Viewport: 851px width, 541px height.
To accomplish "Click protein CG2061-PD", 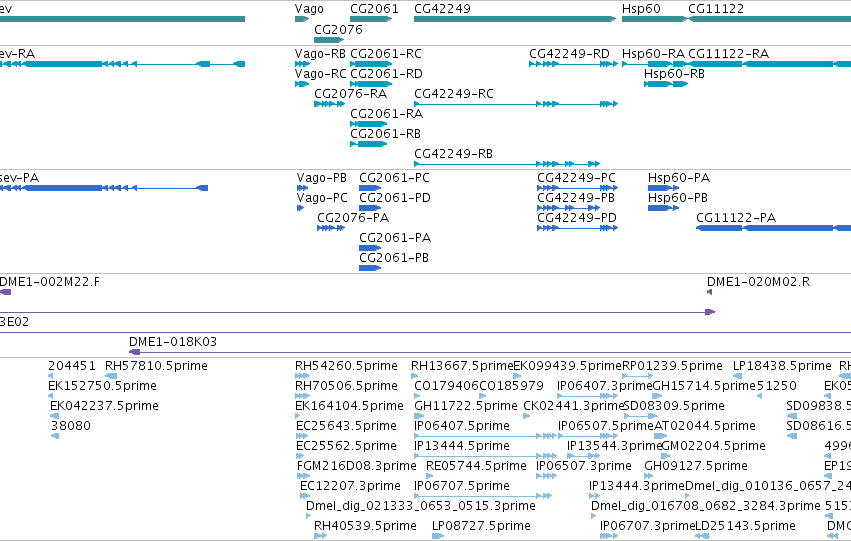I will point(395,198).
